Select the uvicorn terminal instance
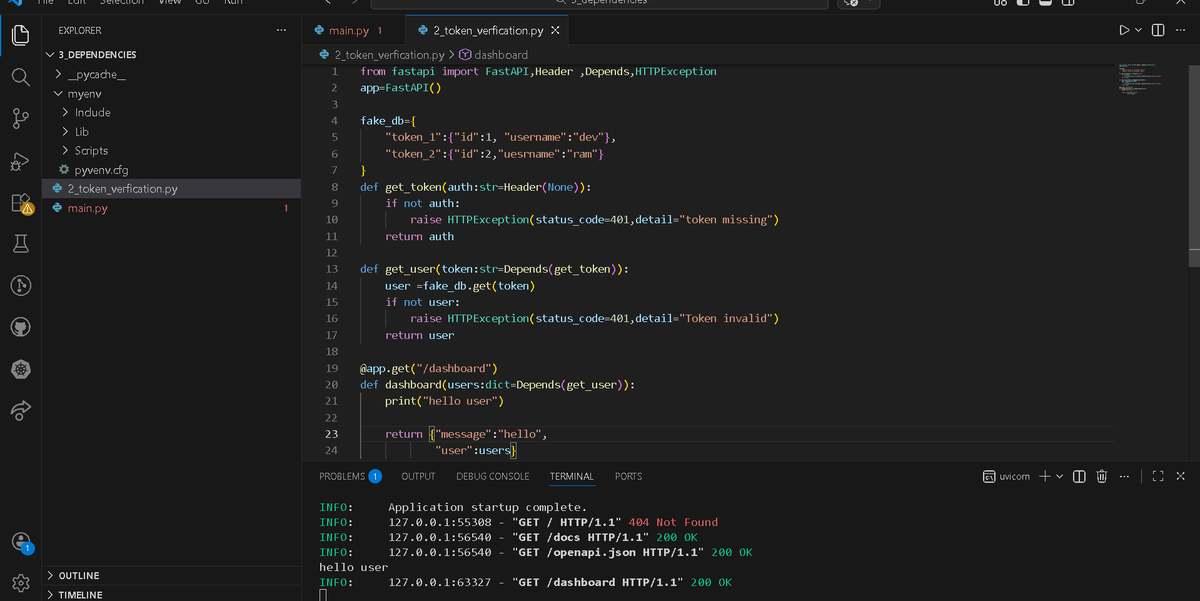Viewport: 1200px width, 601px height. pos(1007,476)
